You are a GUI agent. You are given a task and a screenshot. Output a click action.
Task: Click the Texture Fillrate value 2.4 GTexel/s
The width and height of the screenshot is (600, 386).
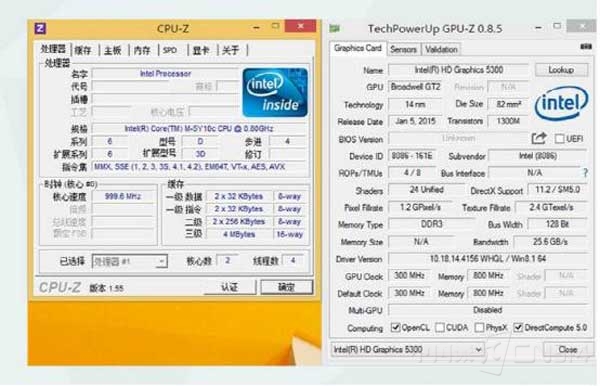tap(551, 207)
